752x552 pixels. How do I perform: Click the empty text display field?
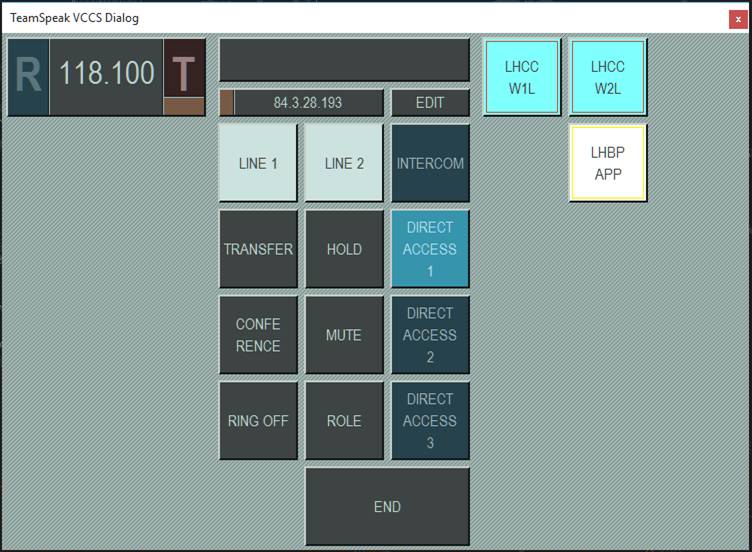point(344,60)
